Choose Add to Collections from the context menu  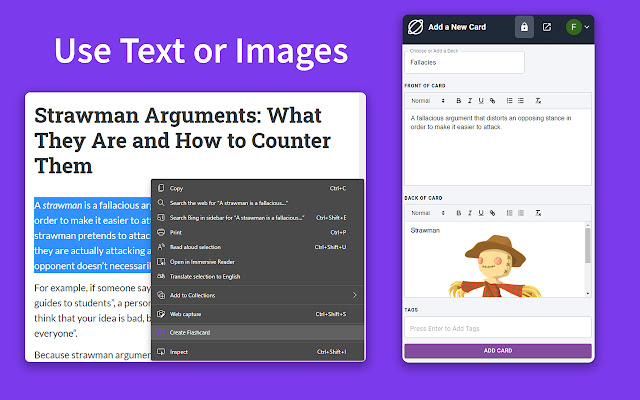[257, 295]
